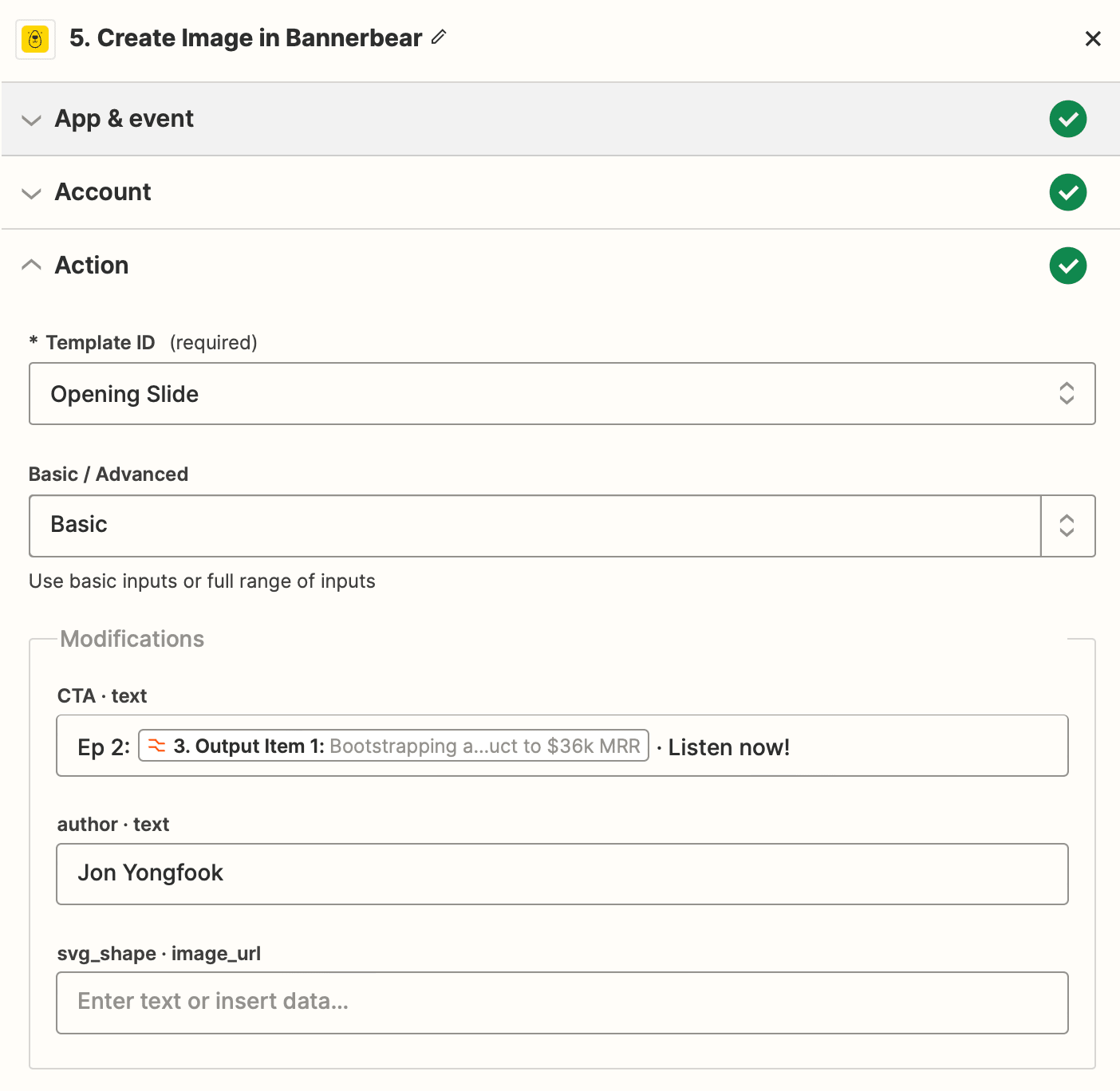The image size is (1120, 1091).
Task: Collapse the Action section
Action: (31, 264)
